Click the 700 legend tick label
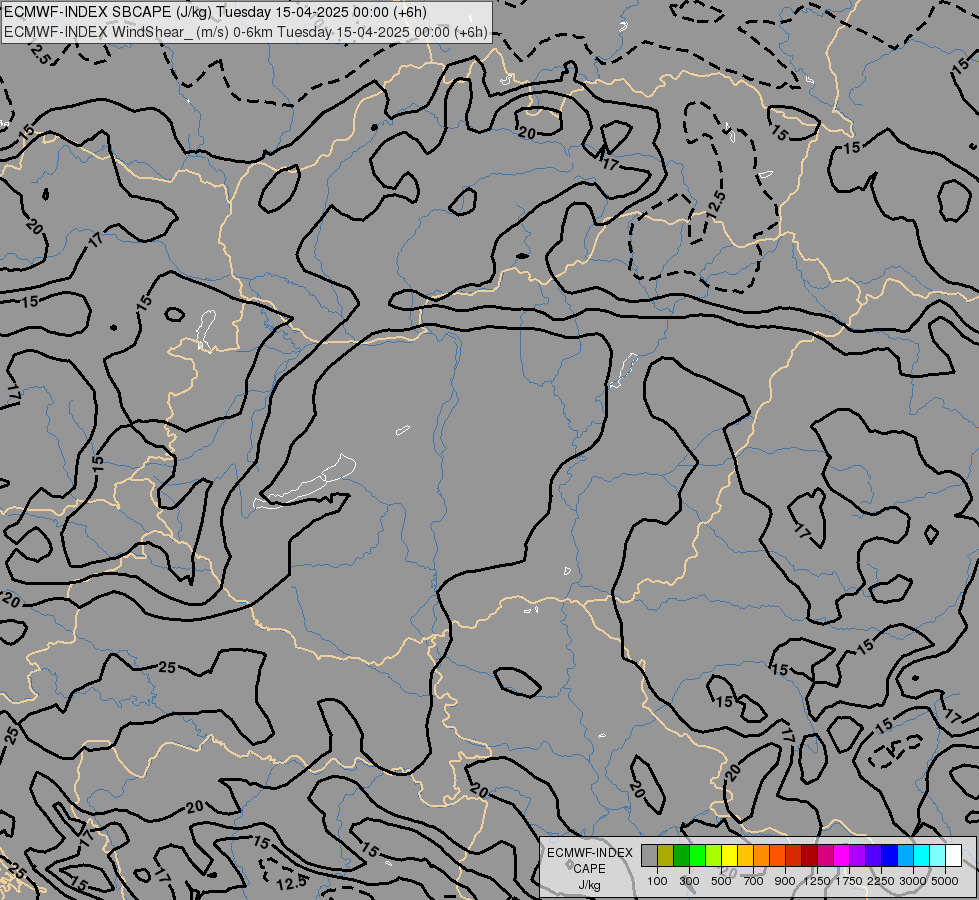The image size is (979, 900). [x=754, y=881]
